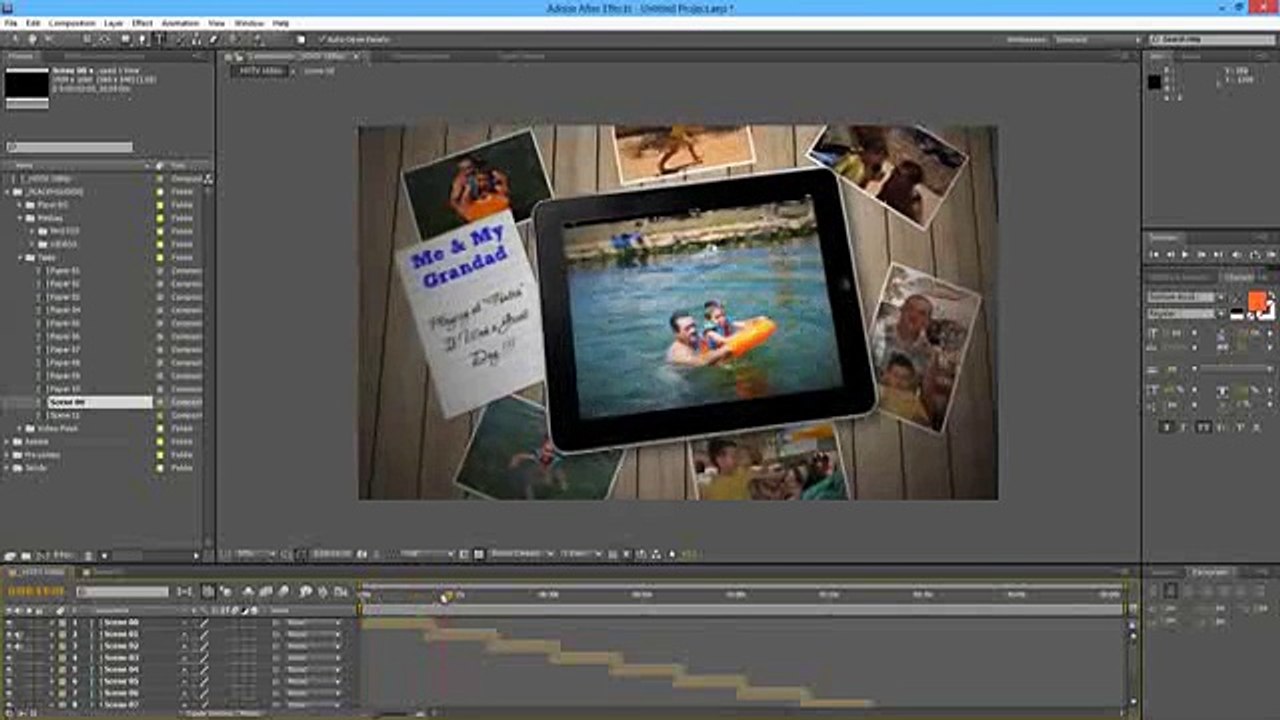Click the project thumbnail preview

pyautogui.click(x=27, y=84)
